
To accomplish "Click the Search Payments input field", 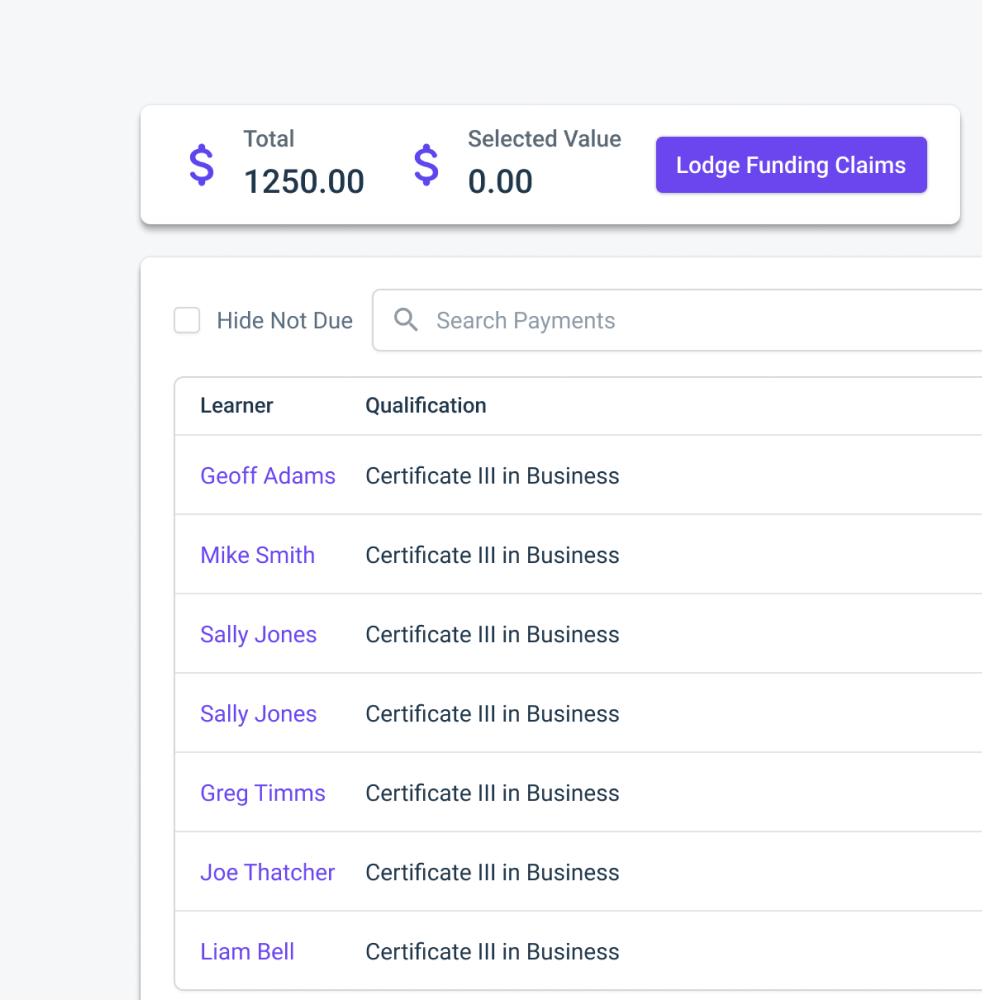I will tap(600, 320).
